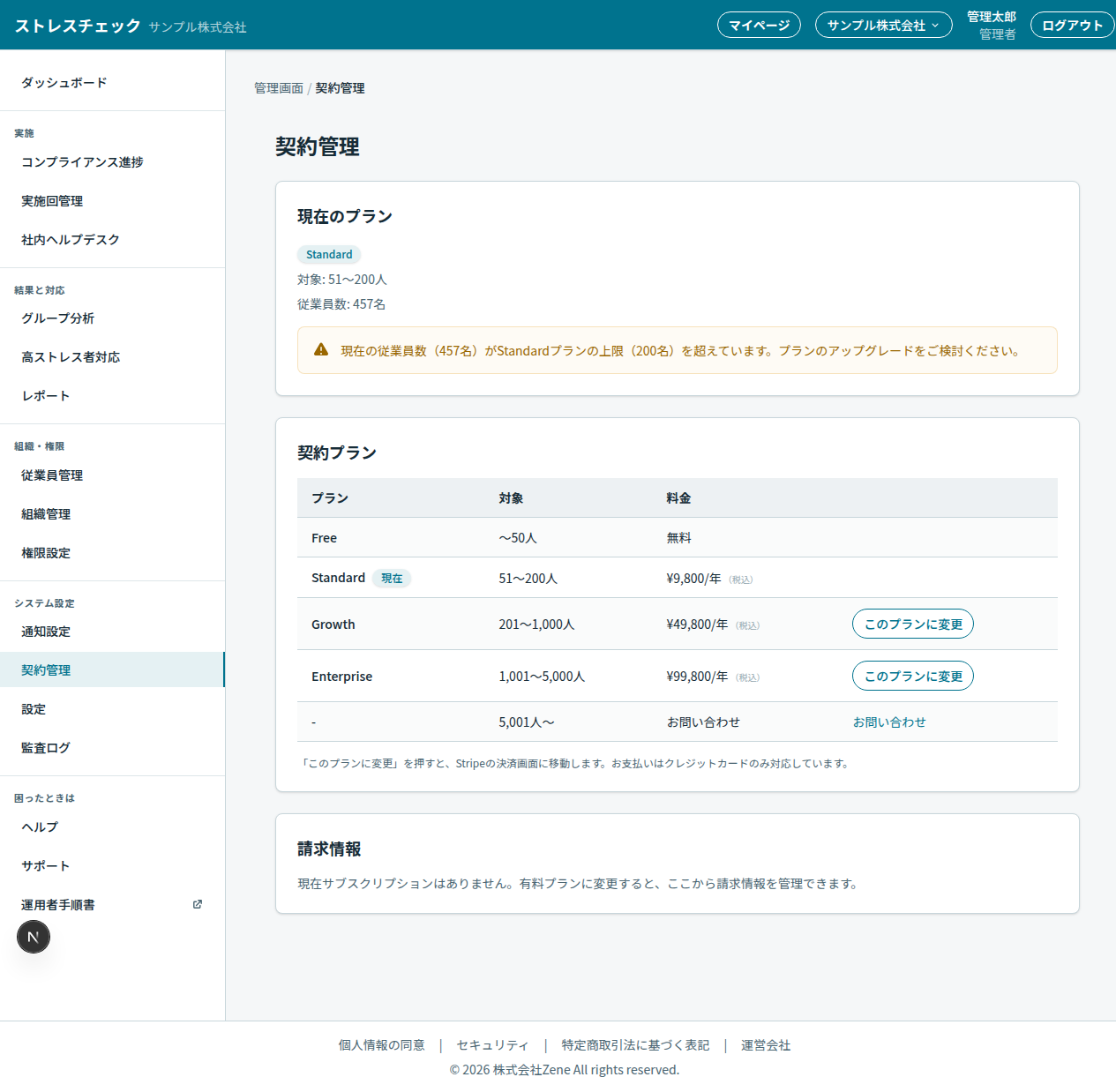
Task: Open the サンプル株式会社 company dropdown
Action: point(883,25)
